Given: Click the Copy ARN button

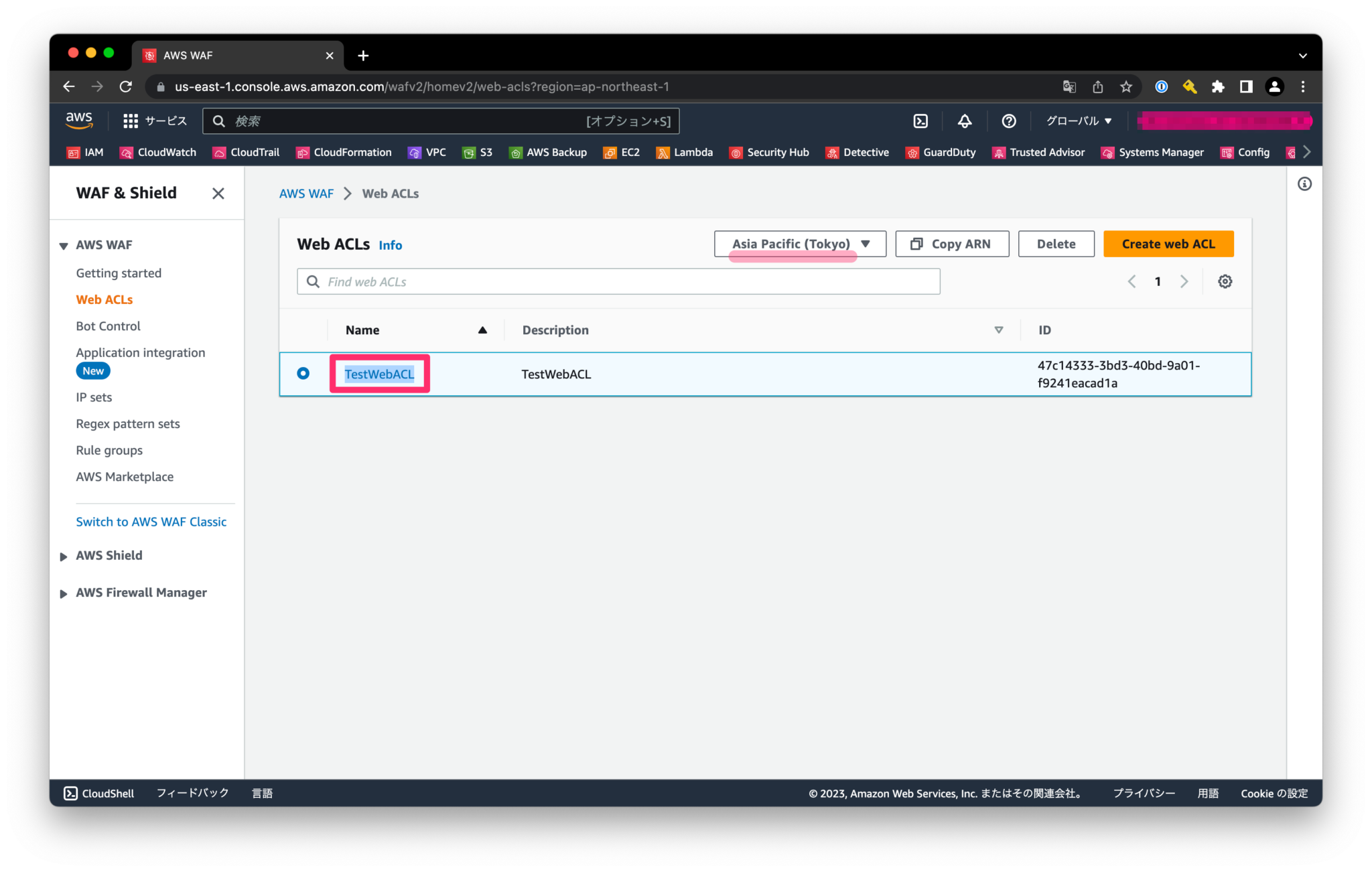Looking at the screenshot, I should click(952, 244).
